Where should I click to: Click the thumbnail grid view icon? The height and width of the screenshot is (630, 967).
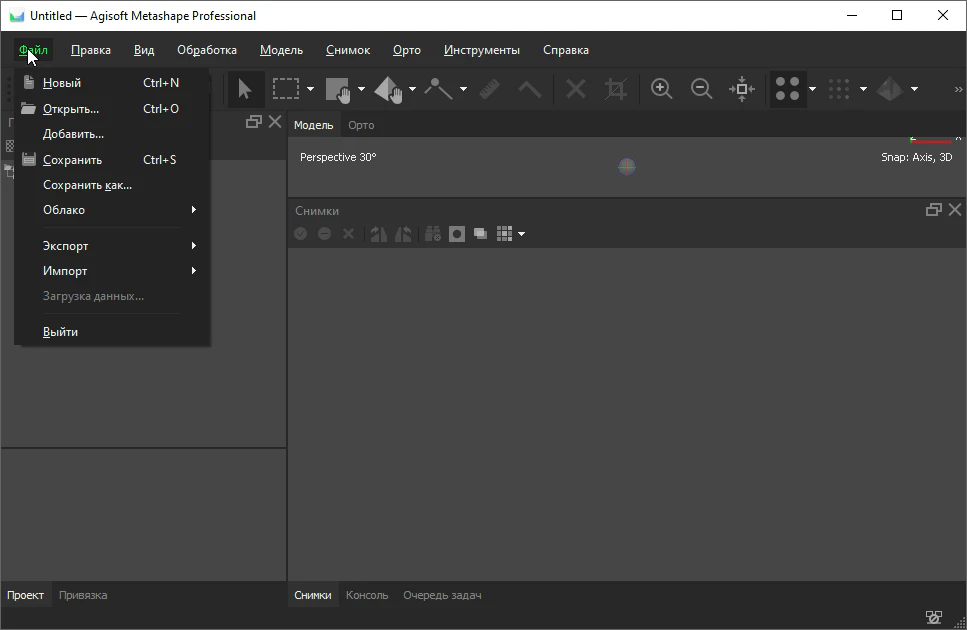tap(504, 234)
